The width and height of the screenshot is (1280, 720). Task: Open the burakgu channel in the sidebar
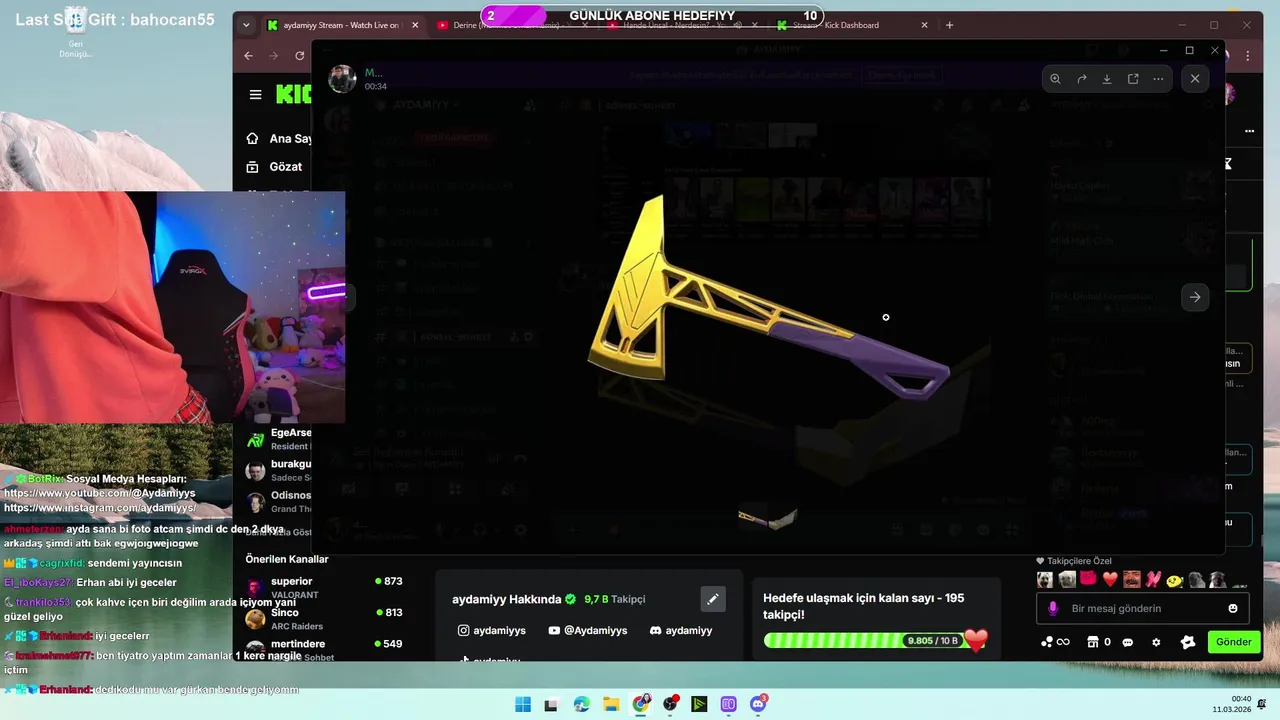(x=278, y=470)
